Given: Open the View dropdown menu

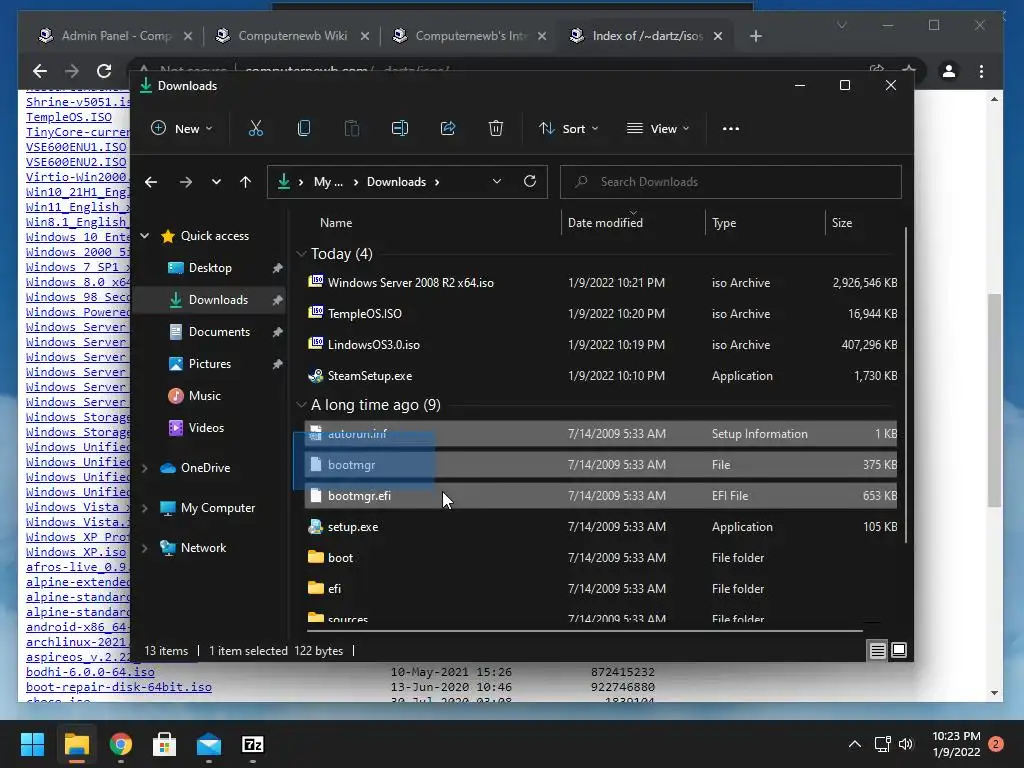Looking at the screenshot, I should (658, 129).
